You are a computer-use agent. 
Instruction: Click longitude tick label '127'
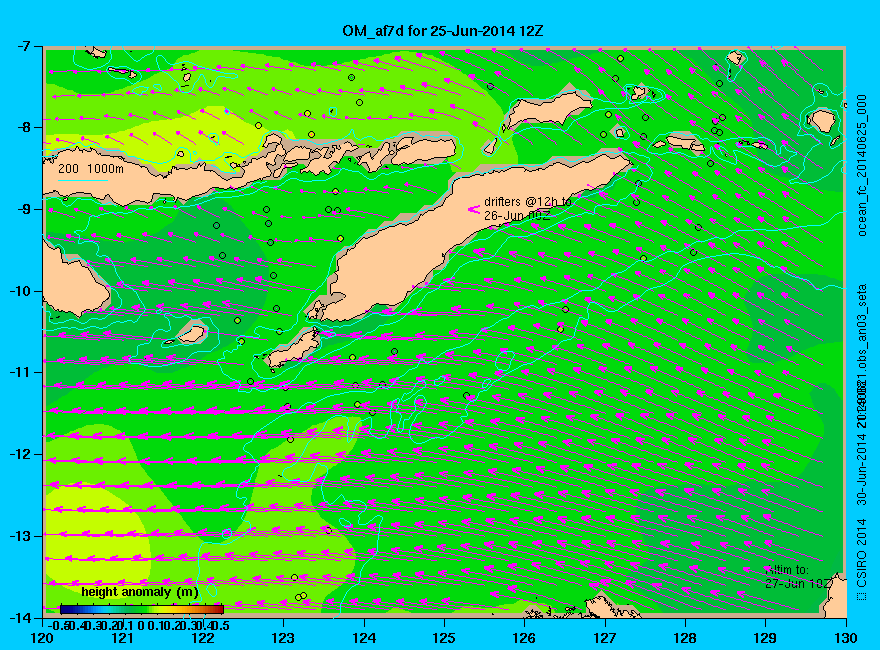605,638
